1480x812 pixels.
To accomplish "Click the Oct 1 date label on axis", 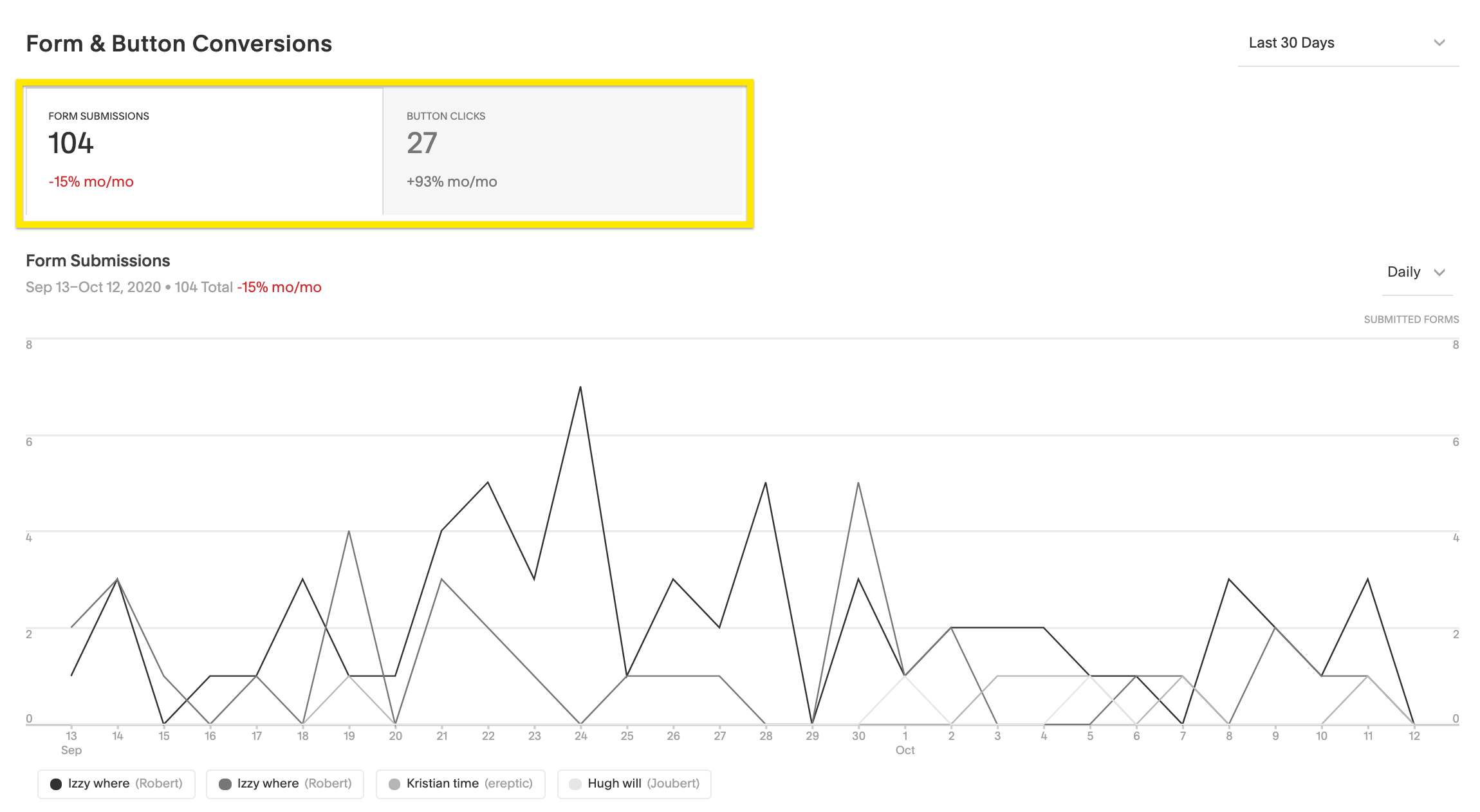I will tap(905, 736).
